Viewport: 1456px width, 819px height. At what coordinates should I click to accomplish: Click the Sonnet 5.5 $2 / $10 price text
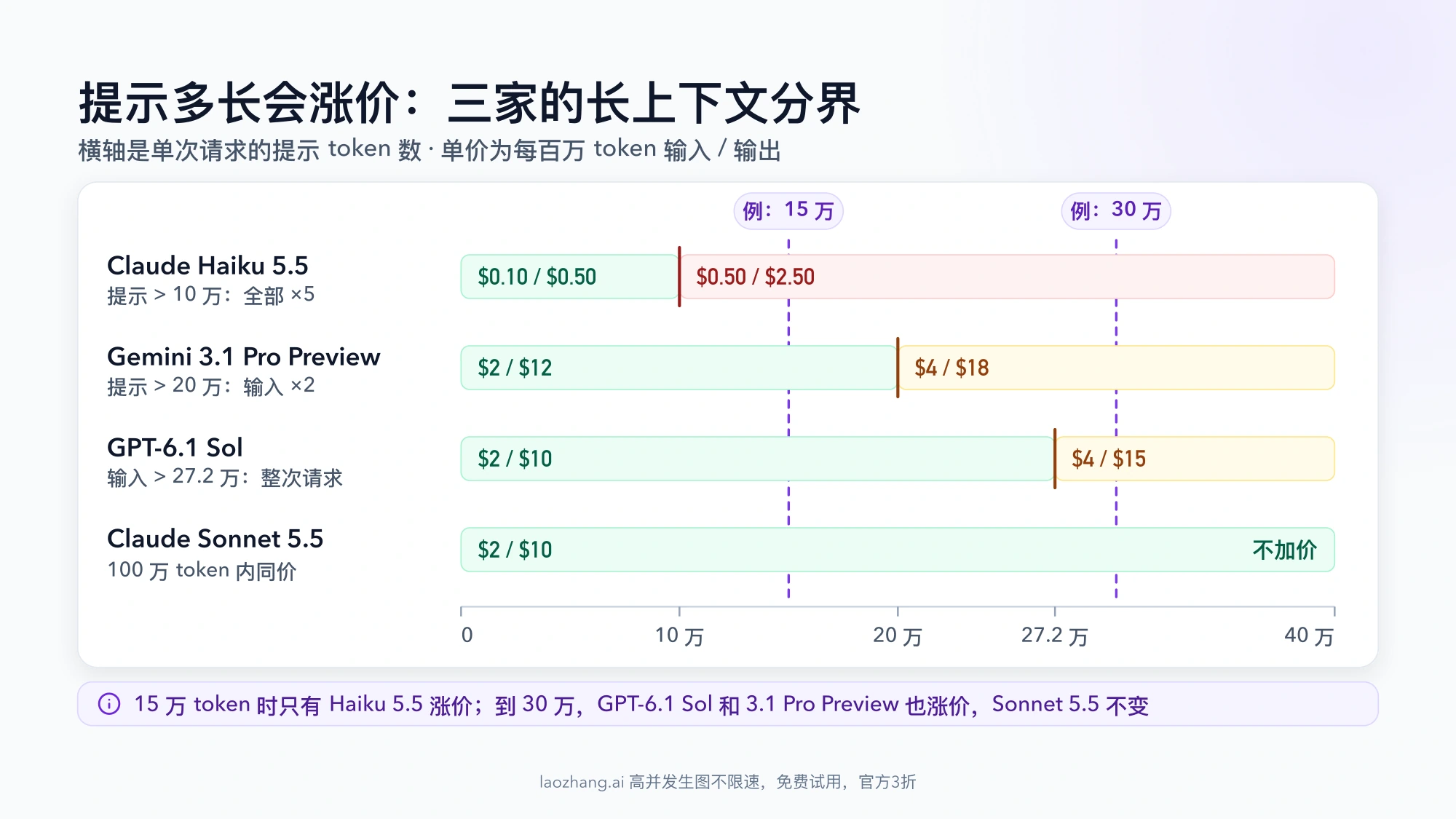(515, 550)
